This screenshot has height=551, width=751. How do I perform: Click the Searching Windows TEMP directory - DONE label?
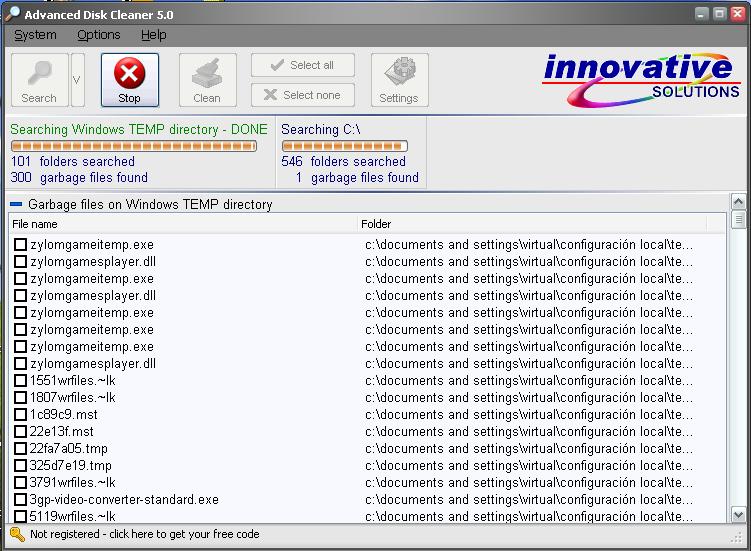tap(139, 129)
